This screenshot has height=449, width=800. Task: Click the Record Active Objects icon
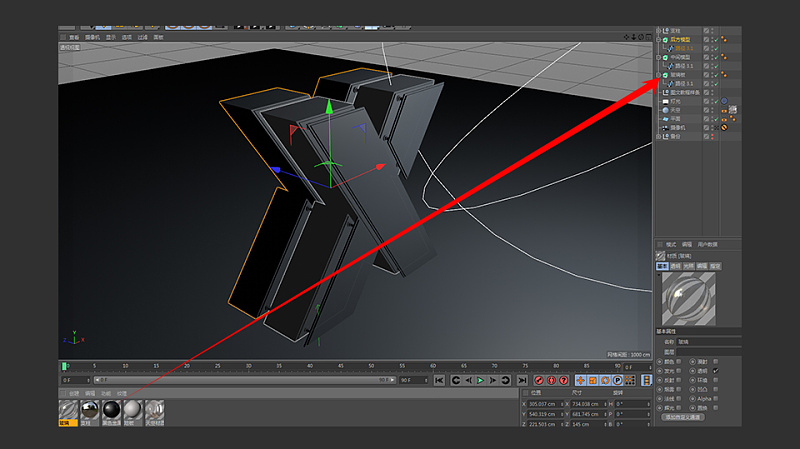pyautogui.click(x=538, y=380)
